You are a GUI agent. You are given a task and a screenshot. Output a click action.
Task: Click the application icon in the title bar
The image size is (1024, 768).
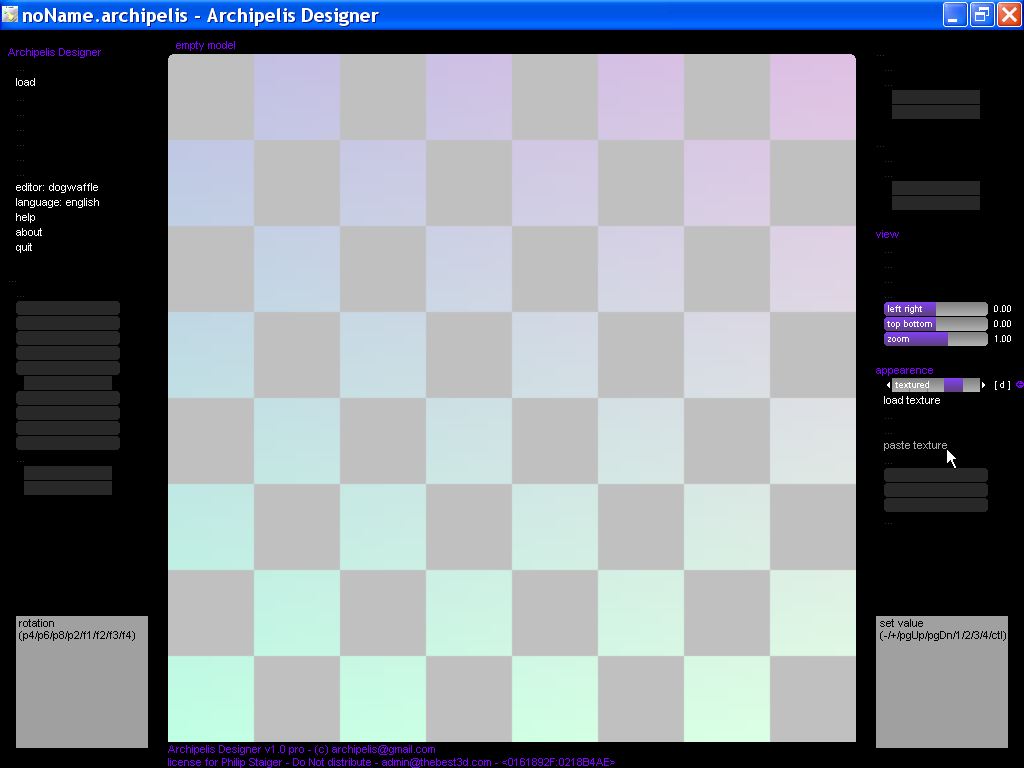[10, 15]
